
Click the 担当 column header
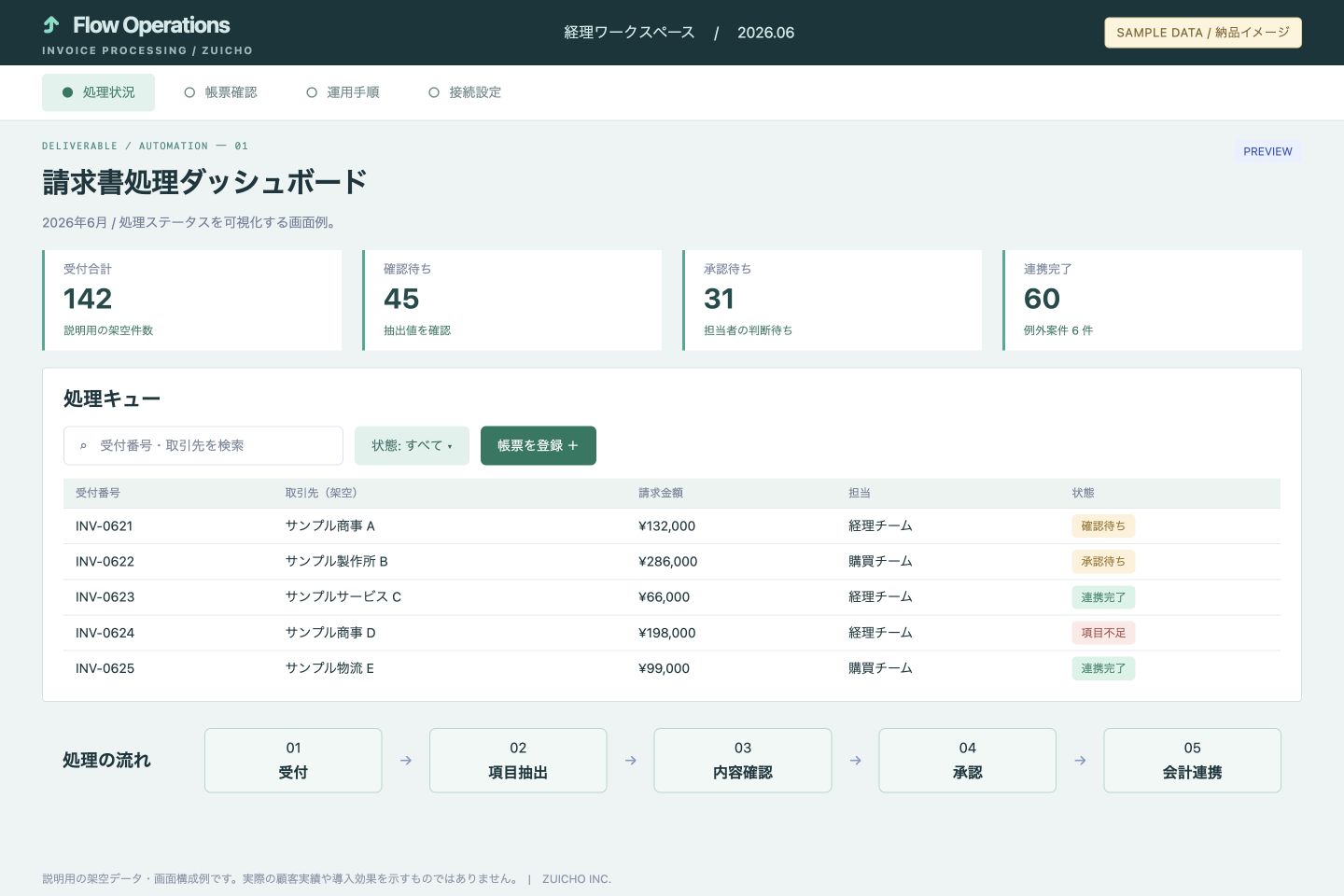click(x=860, y=493)
